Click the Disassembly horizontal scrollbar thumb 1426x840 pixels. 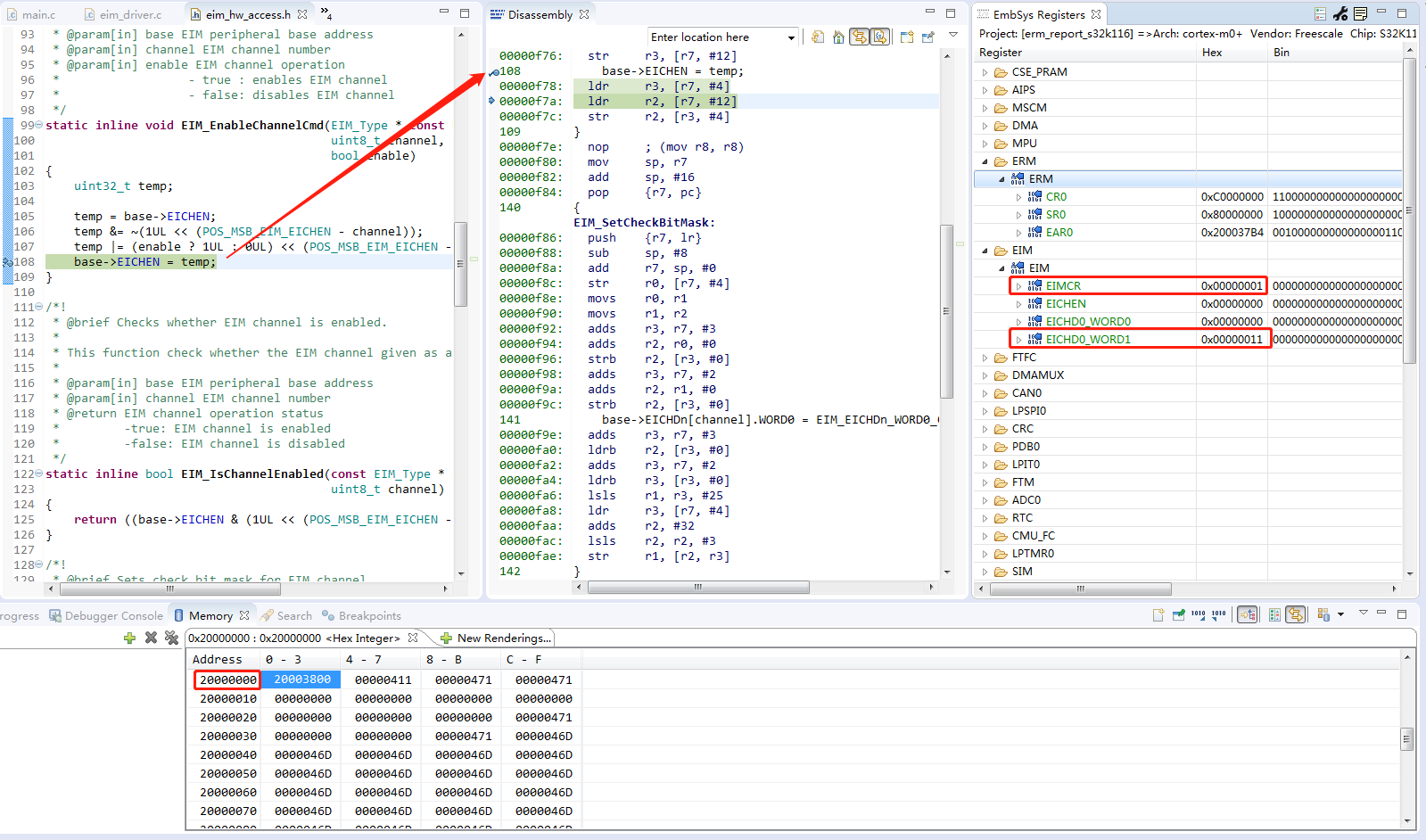(698, 588)
